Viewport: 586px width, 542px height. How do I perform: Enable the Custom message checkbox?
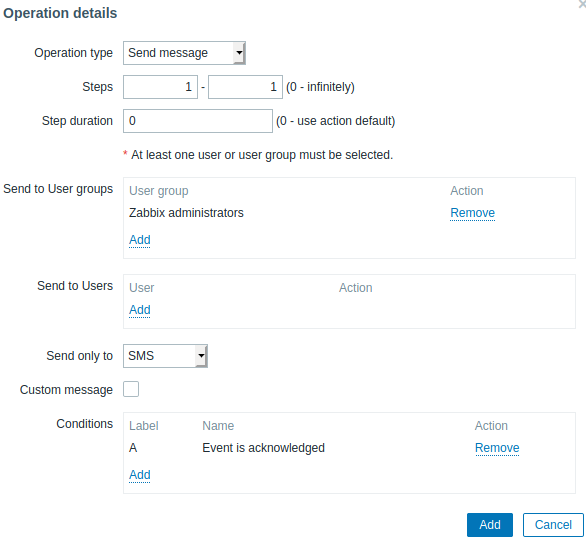coord(131,389)
